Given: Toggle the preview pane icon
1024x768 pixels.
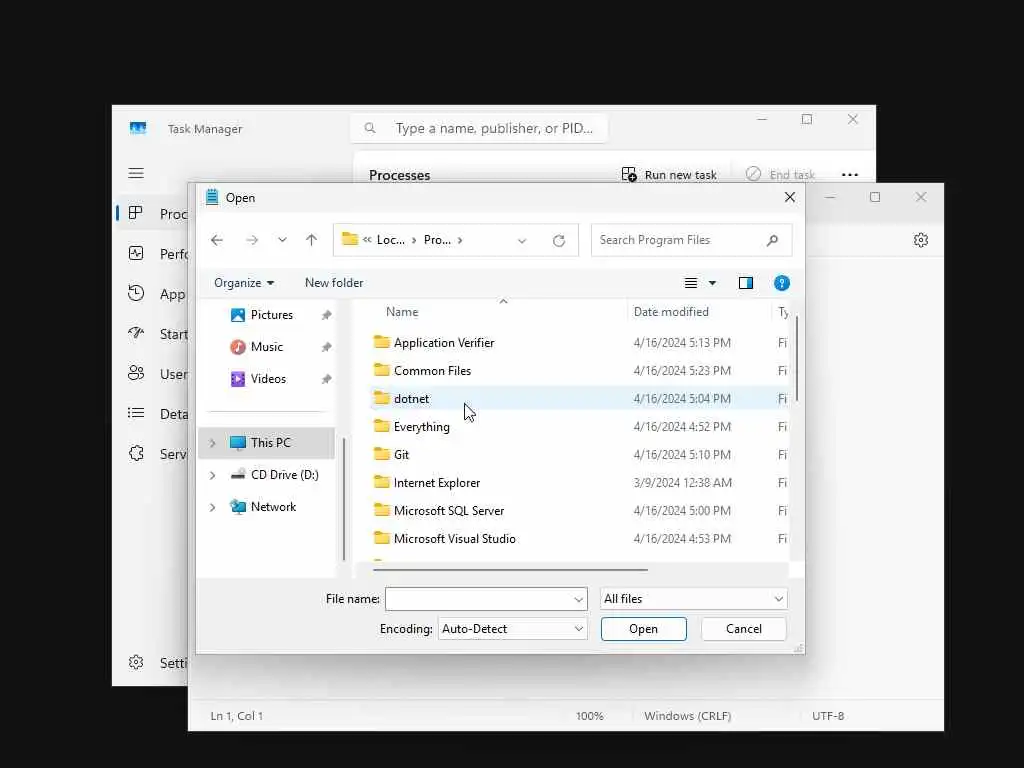Looking at the screenshot, I should click(746, 283).
